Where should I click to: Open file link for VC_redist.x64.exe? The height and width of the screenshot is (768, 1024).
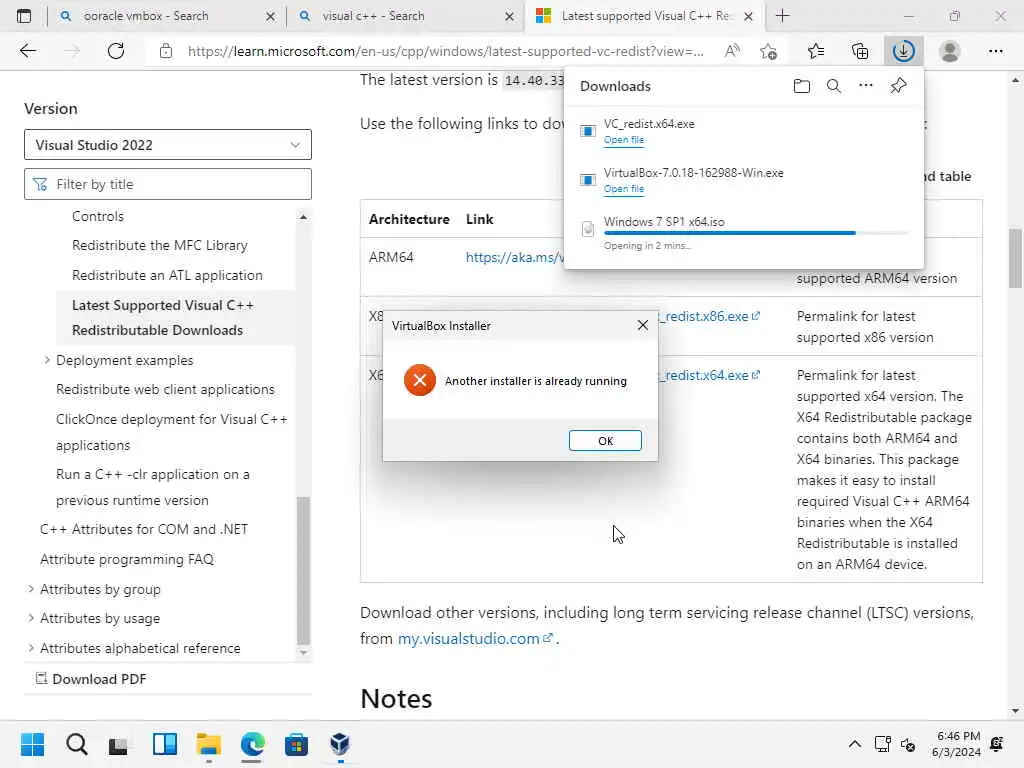pyautogui.click(x=624, y=140)
